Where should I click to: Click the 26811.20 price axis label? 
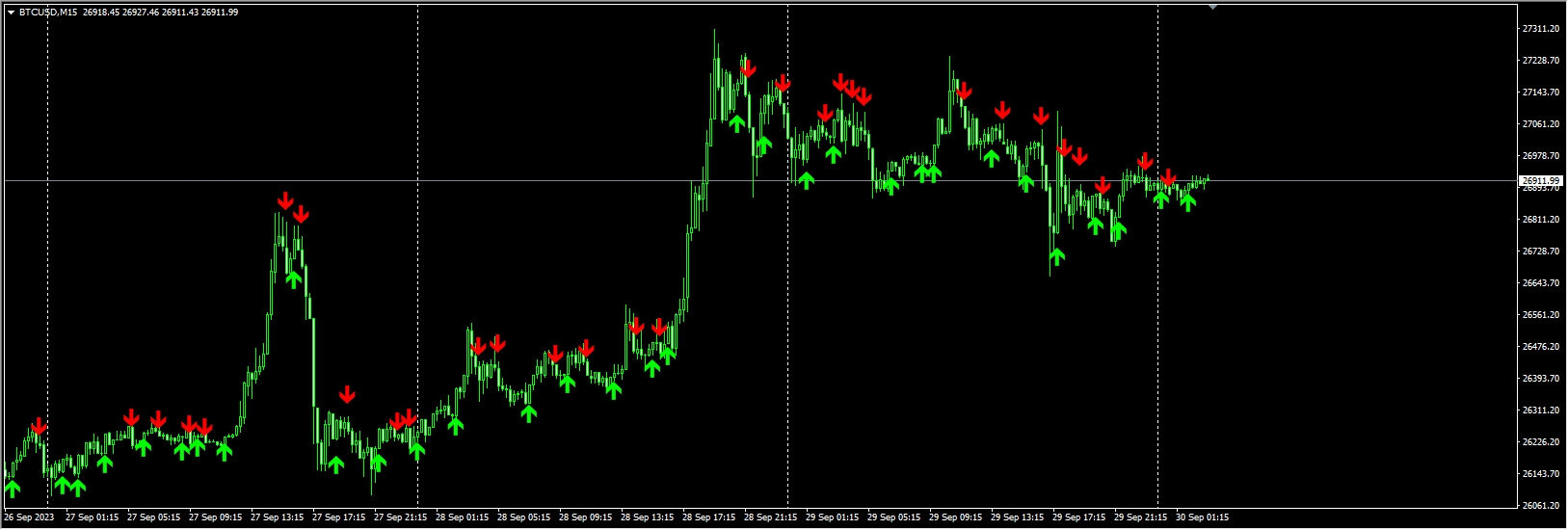tap(1540, 220)
